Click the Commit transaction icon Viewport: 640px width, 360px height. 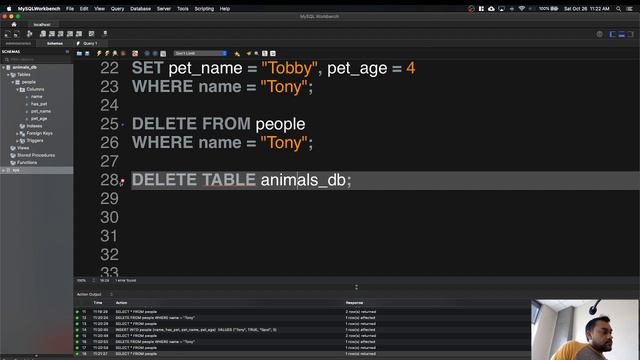pyautogui.click(x=147, y=53)
